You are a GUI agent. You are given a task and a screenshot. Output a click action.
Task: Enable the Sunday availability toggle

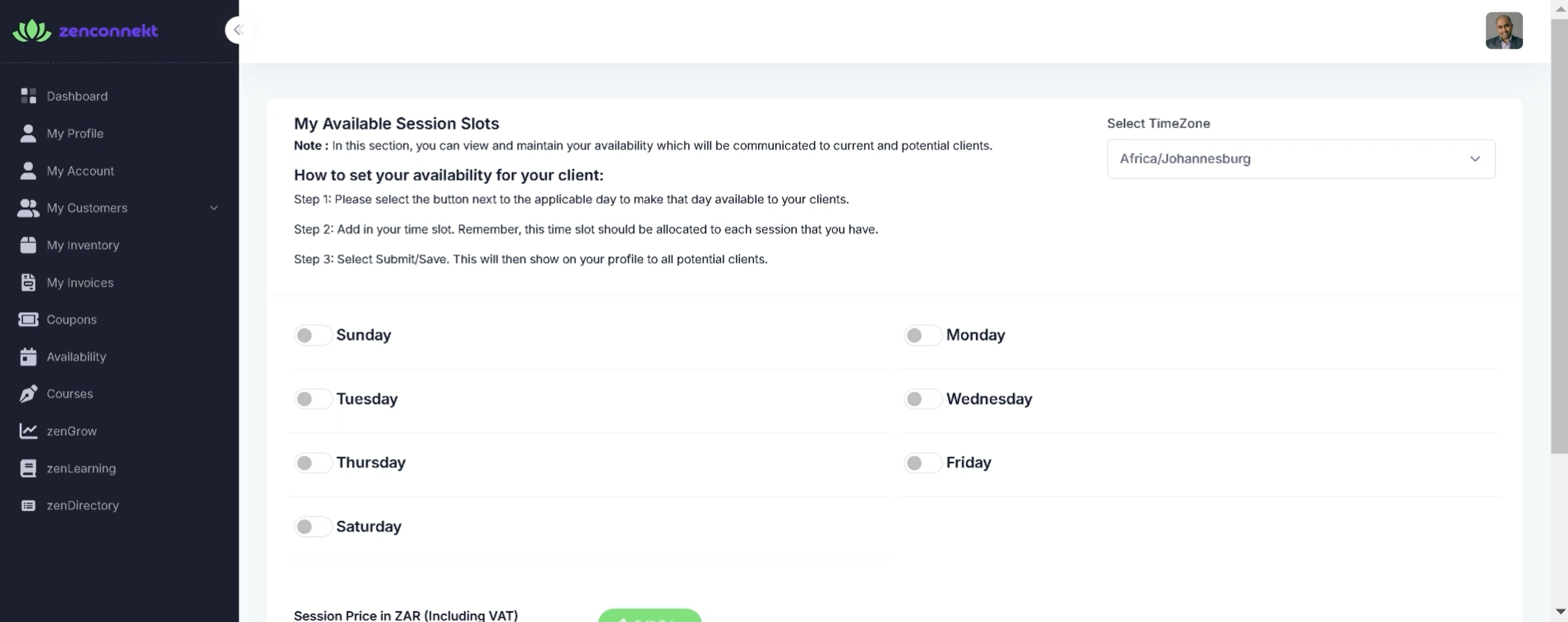tap(312, 335)
